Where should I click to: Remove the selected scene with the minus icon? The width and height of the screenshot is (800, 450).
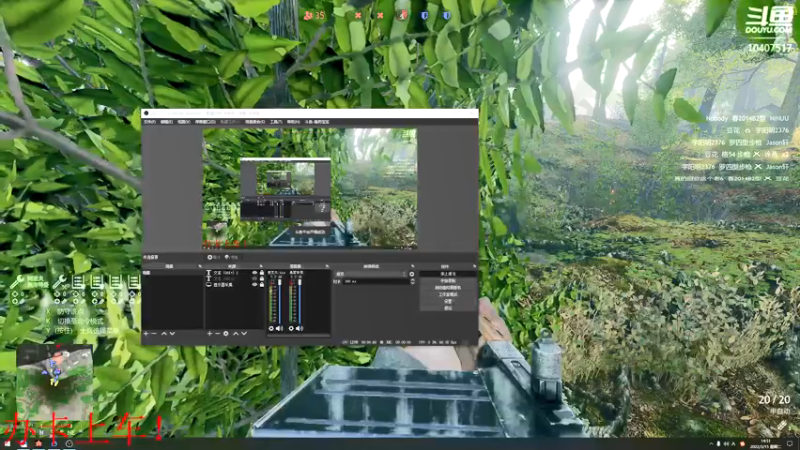(154, 334)
